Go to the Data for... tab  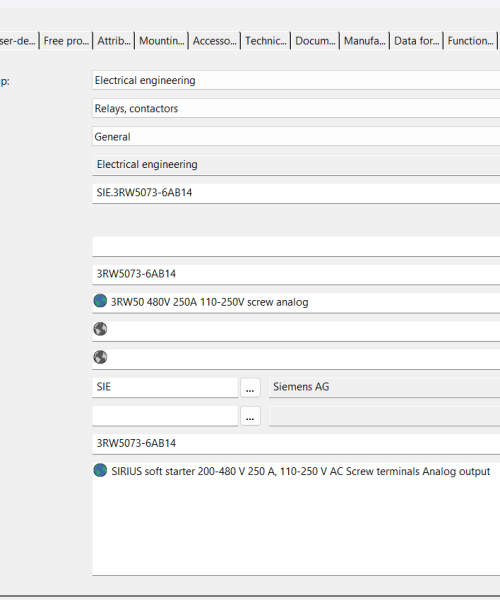(x=417, y=41)
